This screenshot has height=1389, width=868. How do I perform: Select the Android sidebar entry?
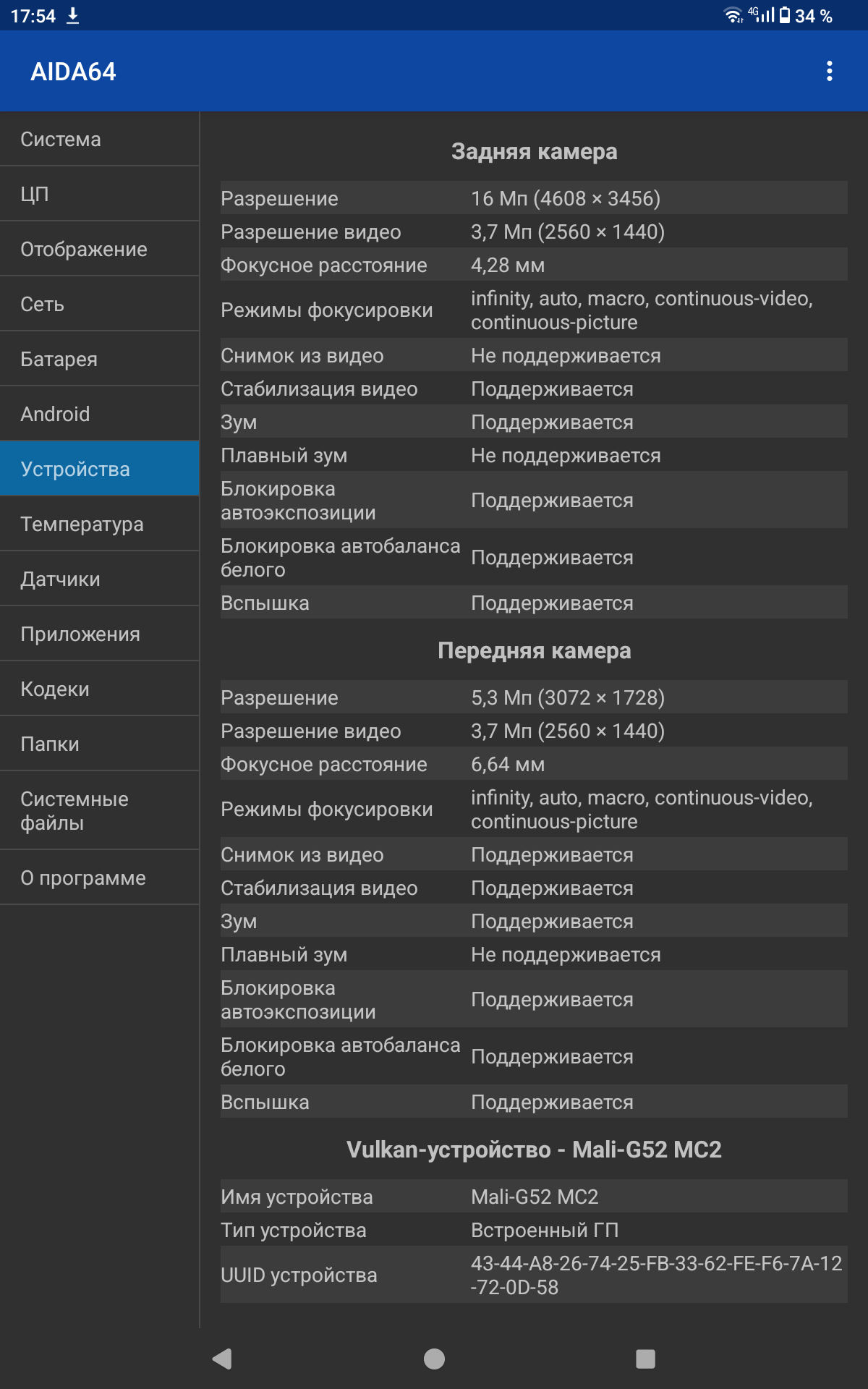pyautogui.click(x=100, y=414)
